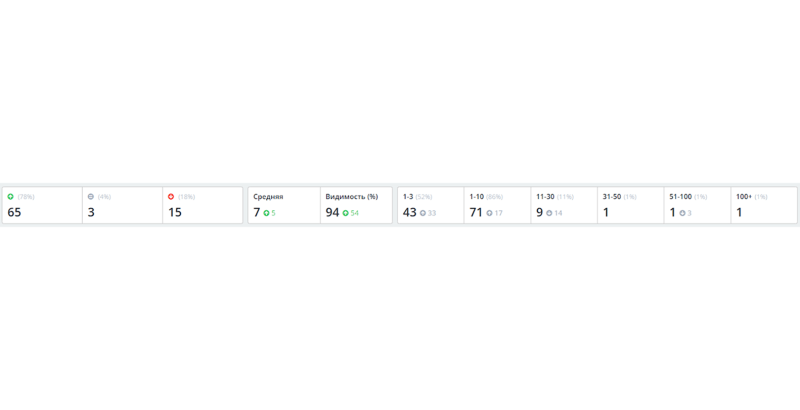Click the unchanged positions count 3

[91, 212]
